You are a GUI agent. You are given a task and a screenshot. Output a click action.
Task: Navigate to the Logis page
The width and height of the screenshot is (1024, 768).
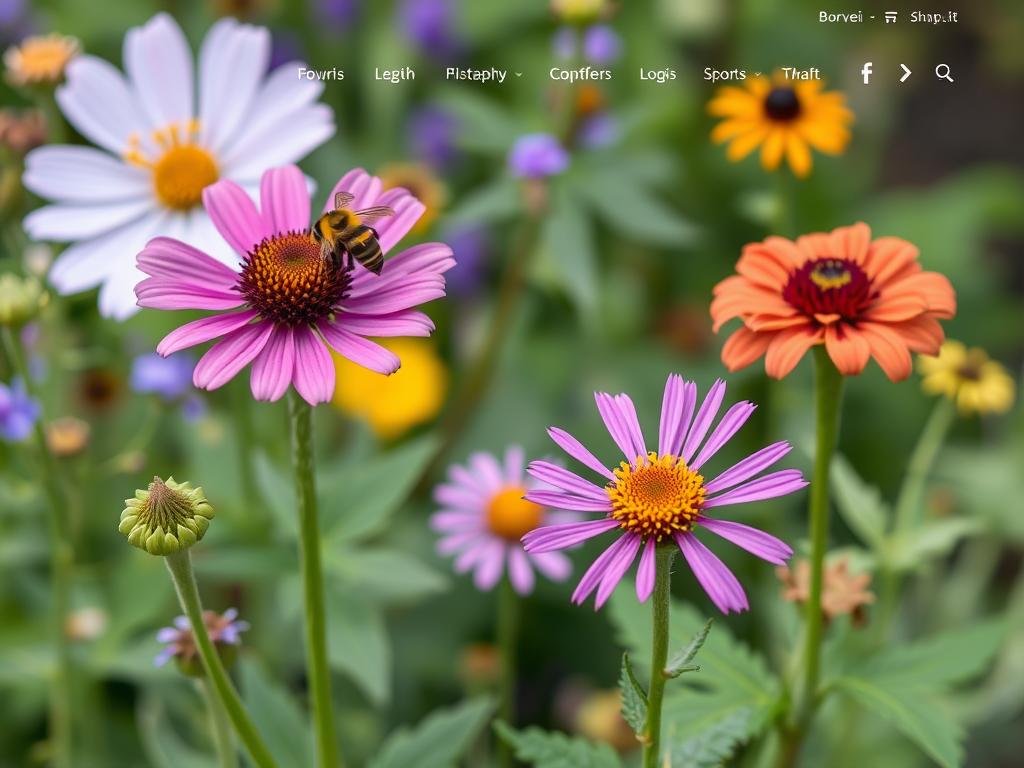click(658, 74)
